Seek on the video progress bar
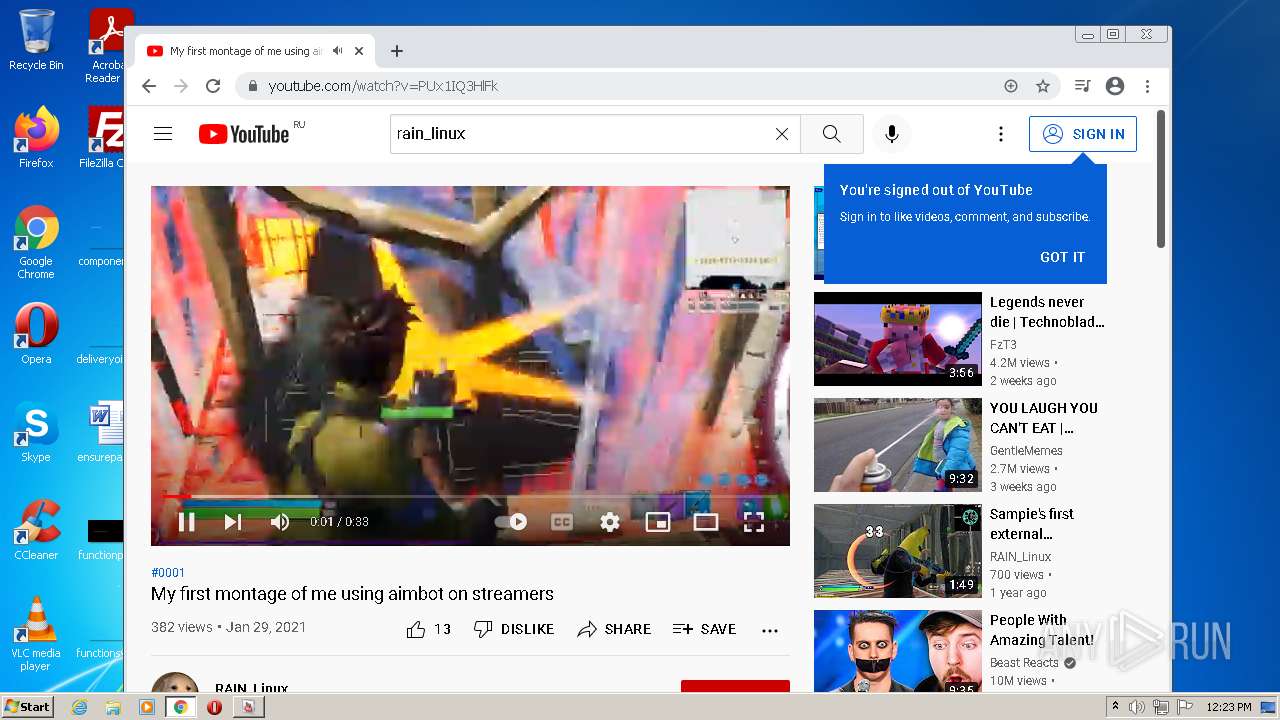This screenshot has width=1280, height=720. coord(470,496)
